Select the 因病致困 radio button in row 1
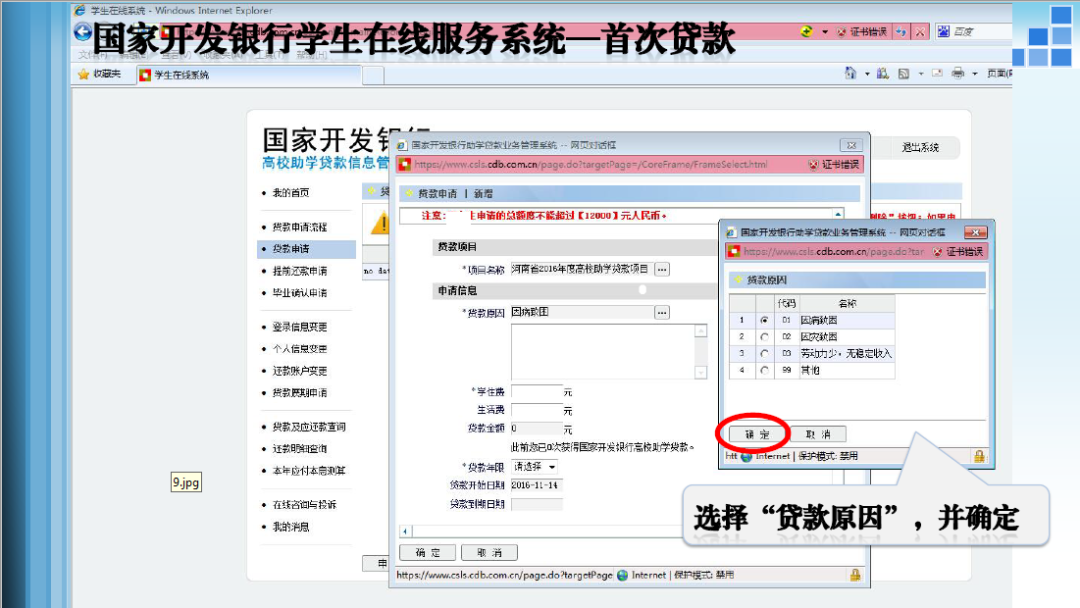Image resolution: width=1080 pixels, height=608 pixels. pos(764,320)
